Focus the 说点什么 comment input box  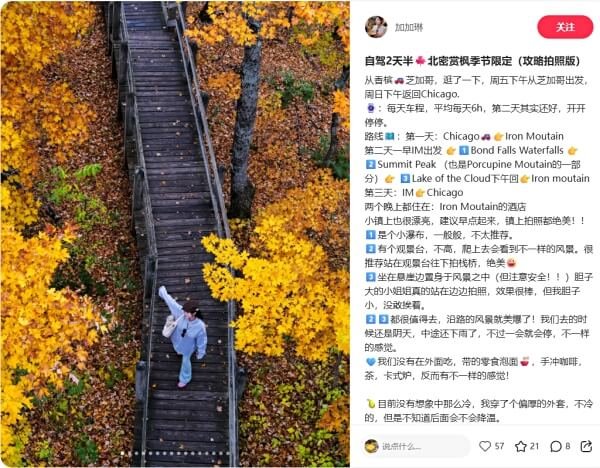pyautogui.click(x=416, y=446)
